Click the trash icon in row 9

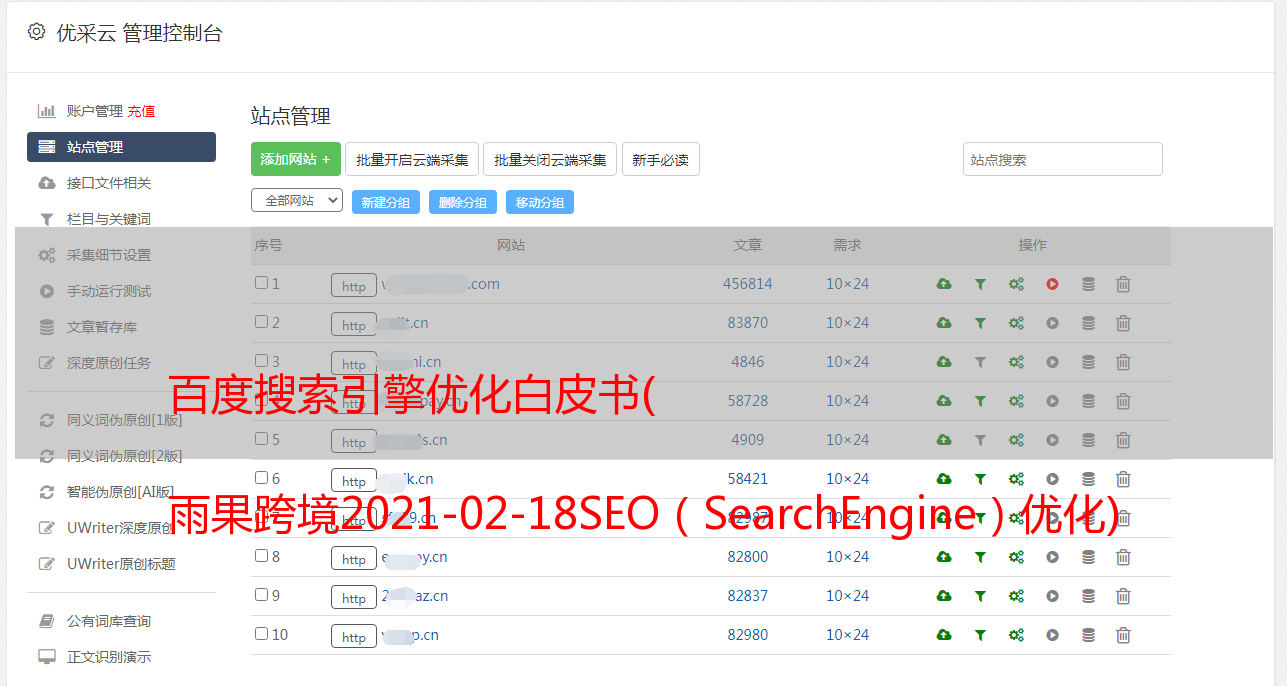tap(1123, 596)
